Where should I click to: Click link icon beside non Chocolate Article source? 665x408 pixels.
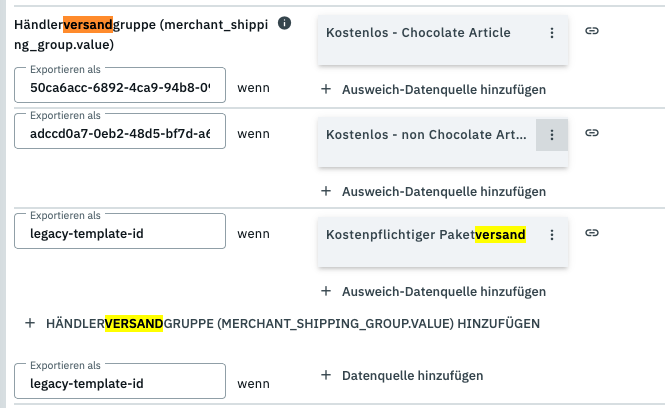(x=592, y=133)
